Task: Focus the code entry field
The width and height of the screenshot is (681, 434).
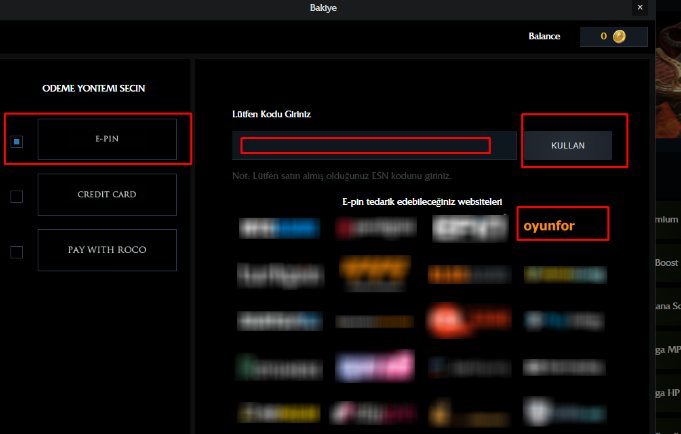Action: 374,146
